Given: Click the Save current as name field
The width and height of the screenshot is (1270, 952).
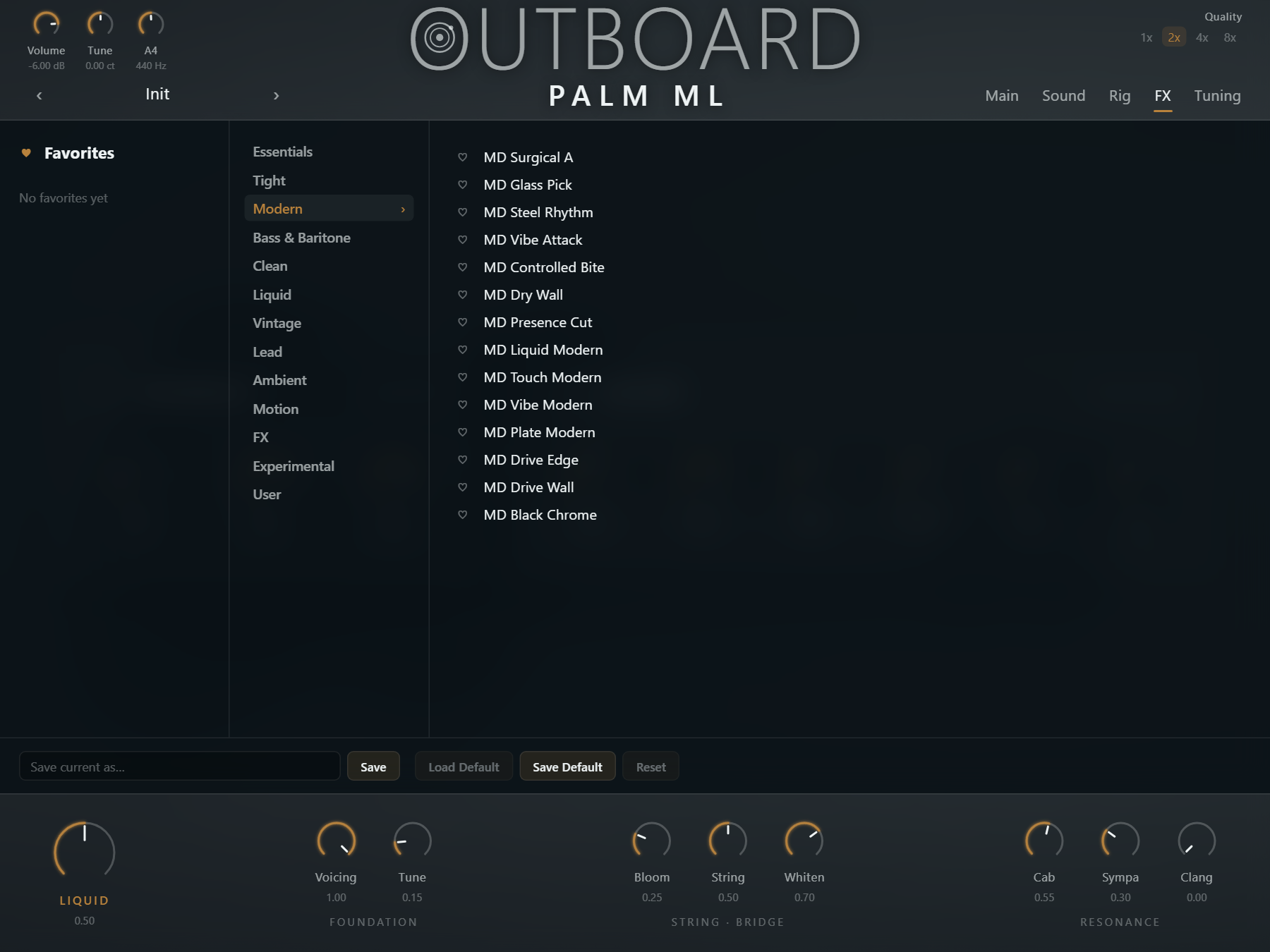Looking at the screenshot, I should click(x=179, y=767).
